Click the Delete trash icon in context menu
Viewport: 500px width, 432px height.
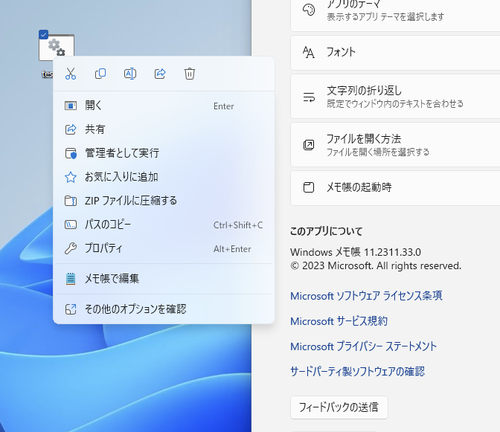(190, 73)
